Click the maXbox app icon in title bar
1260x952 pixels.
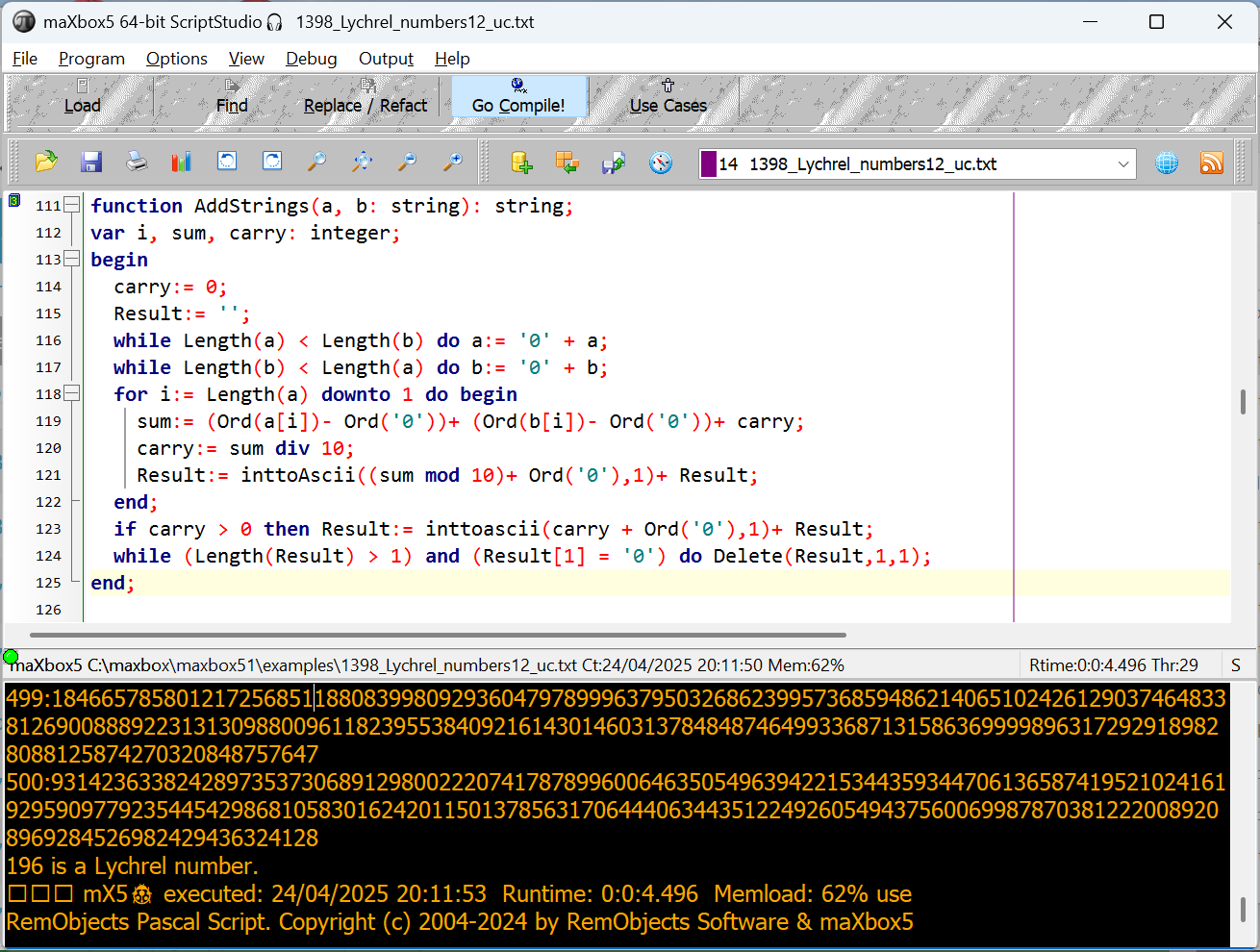click(23, 21)
